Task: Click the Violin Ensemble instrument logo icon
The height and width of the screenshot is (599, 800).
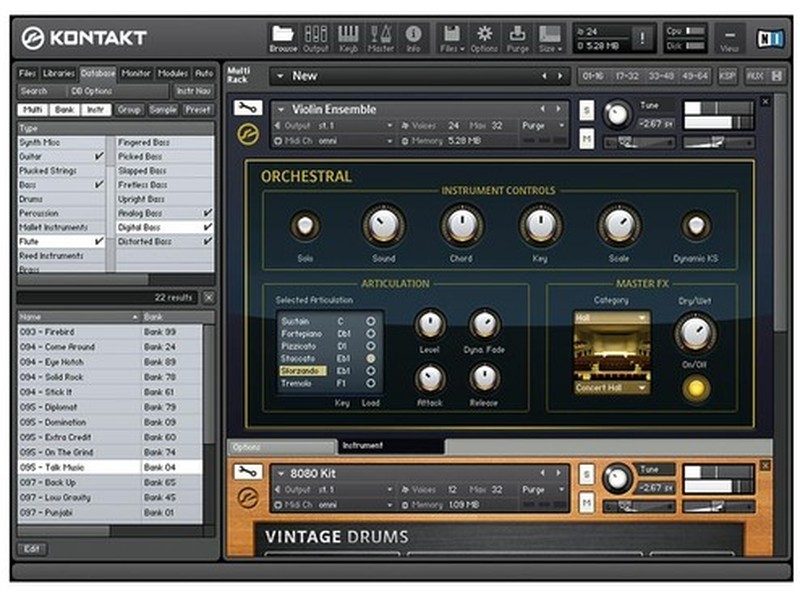Action: (x=248, y=134)
